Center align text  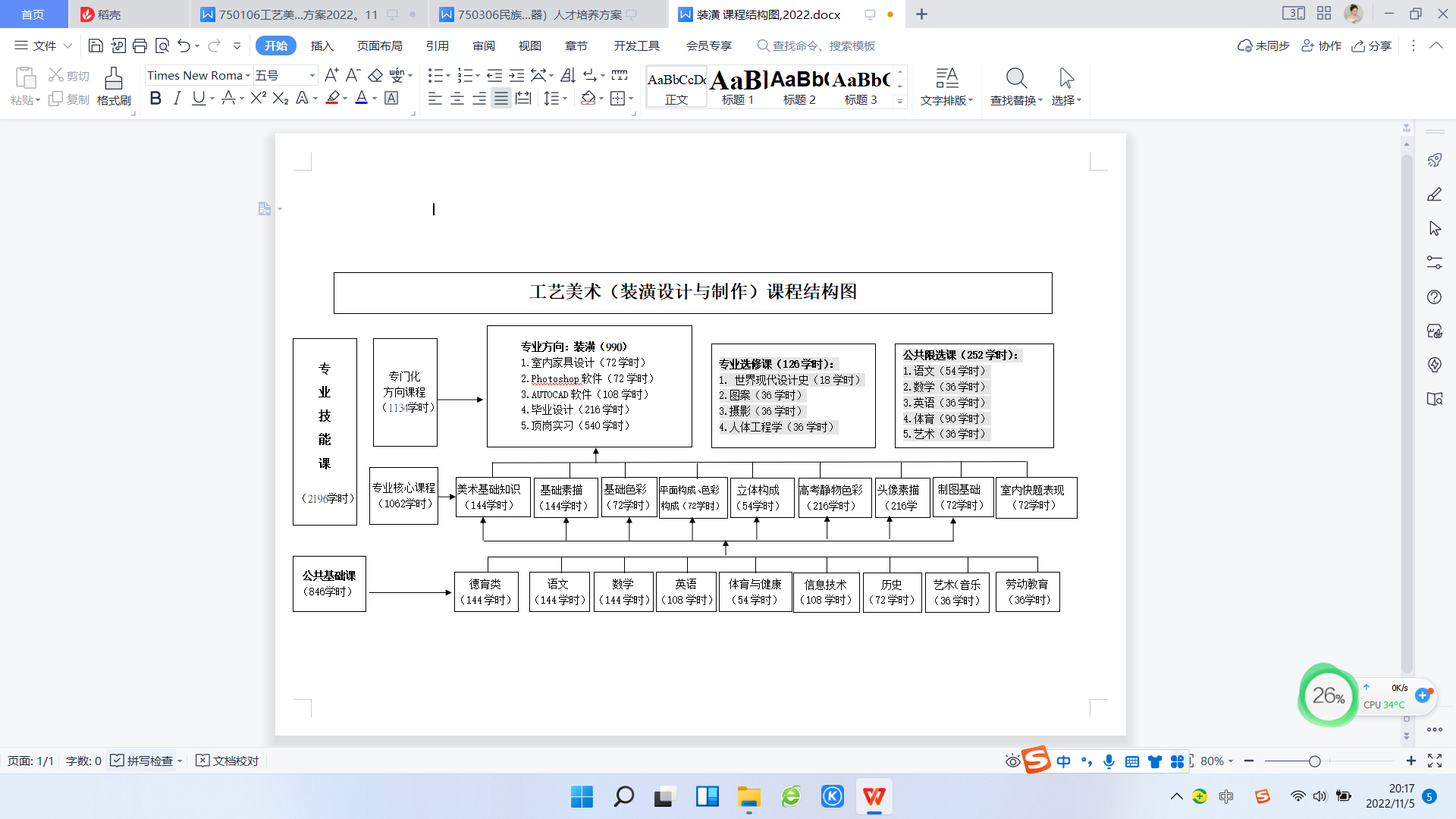457,99
